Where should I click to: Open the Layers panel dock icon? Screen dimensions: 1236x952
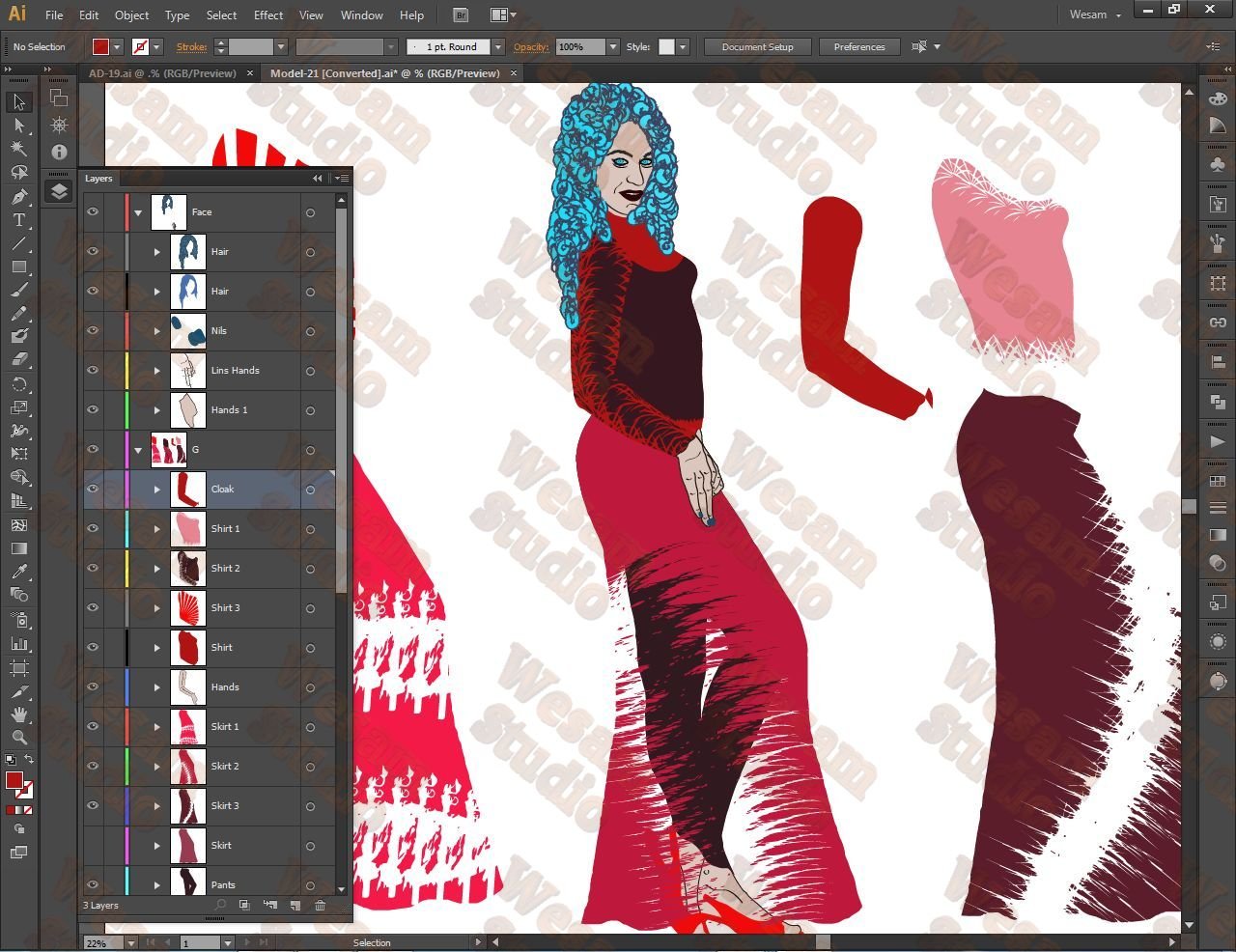(x=59, y=190)
